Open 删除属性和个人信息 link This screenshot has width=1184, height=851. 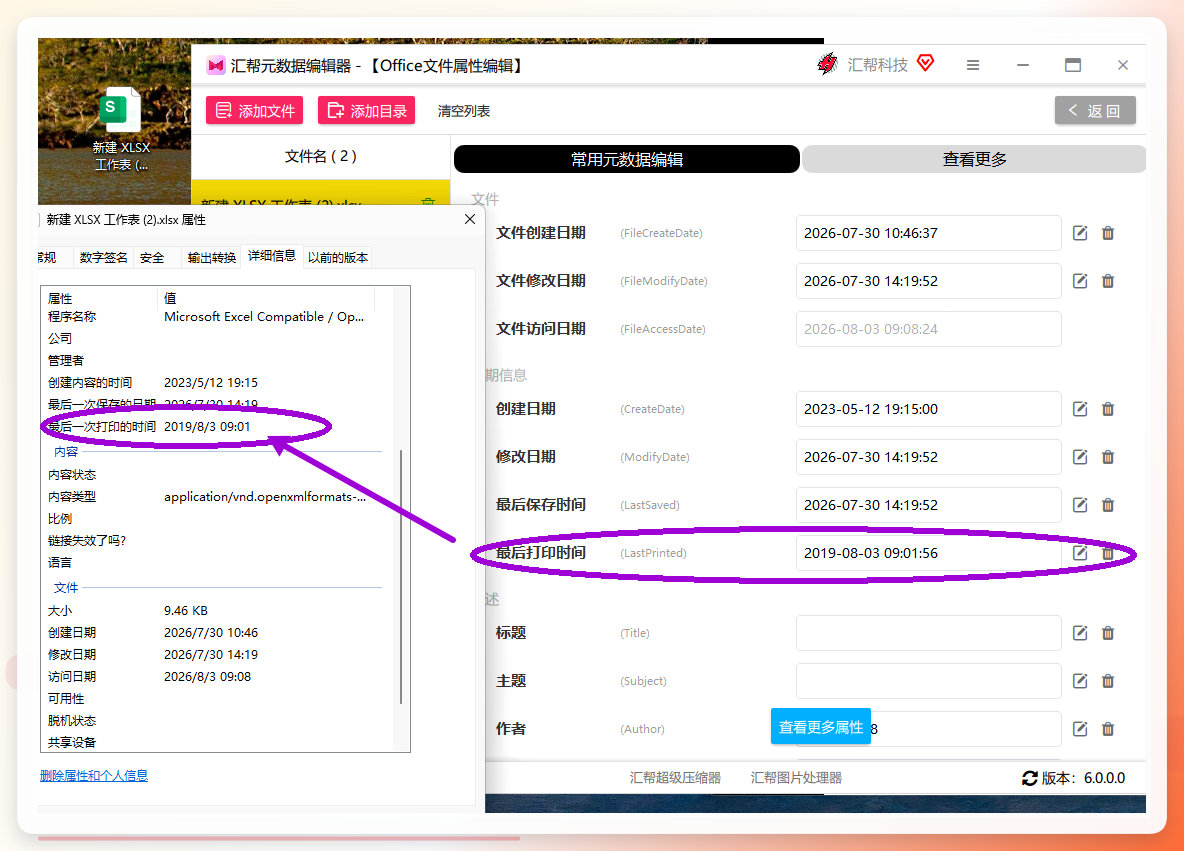(94, 775)
